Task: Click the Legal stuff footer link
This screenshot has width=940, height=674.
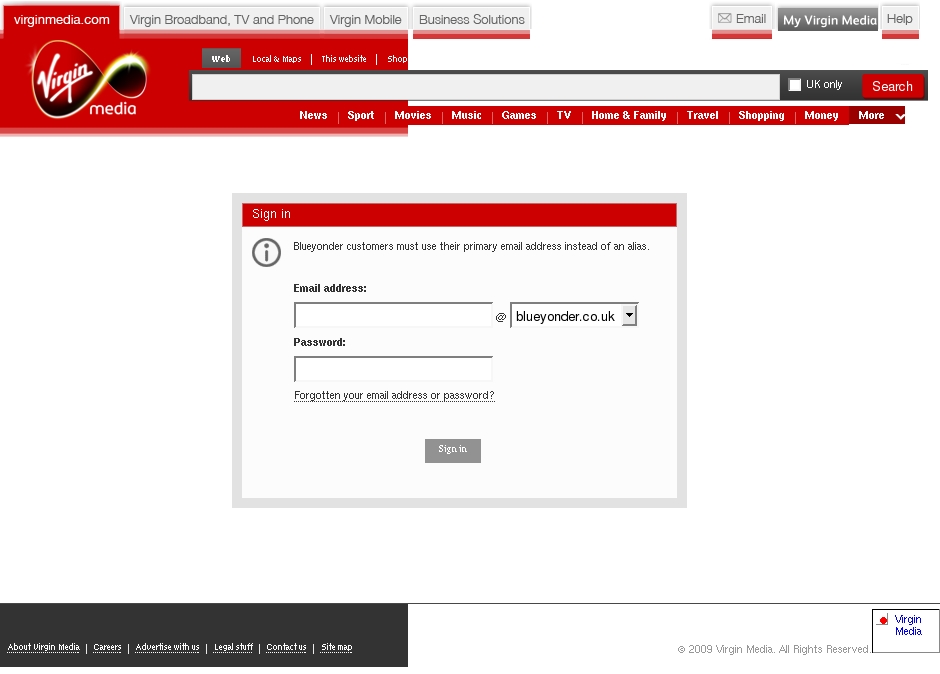Action: pos(233,647)
